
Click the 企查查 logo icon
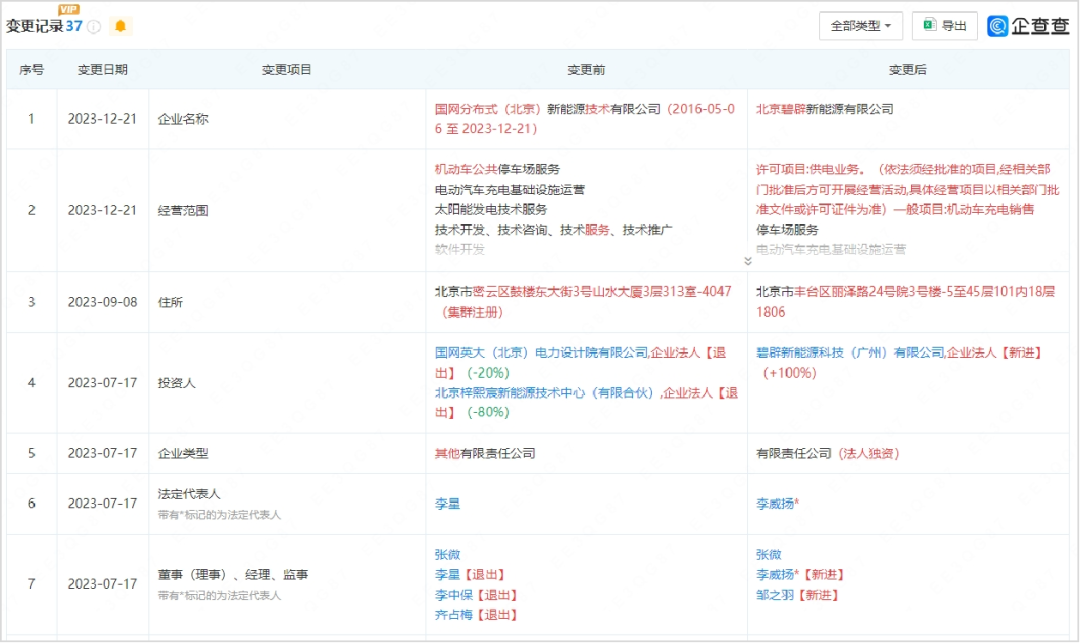(997, 25)
